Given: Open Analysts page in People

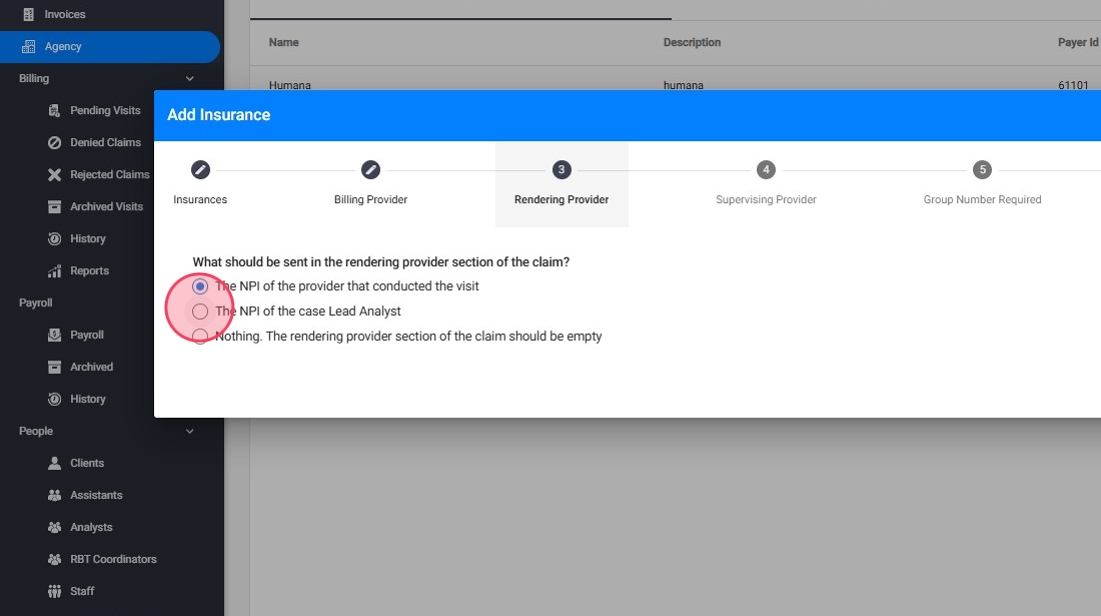Looking at the screenshot, I should click(91, 527).
